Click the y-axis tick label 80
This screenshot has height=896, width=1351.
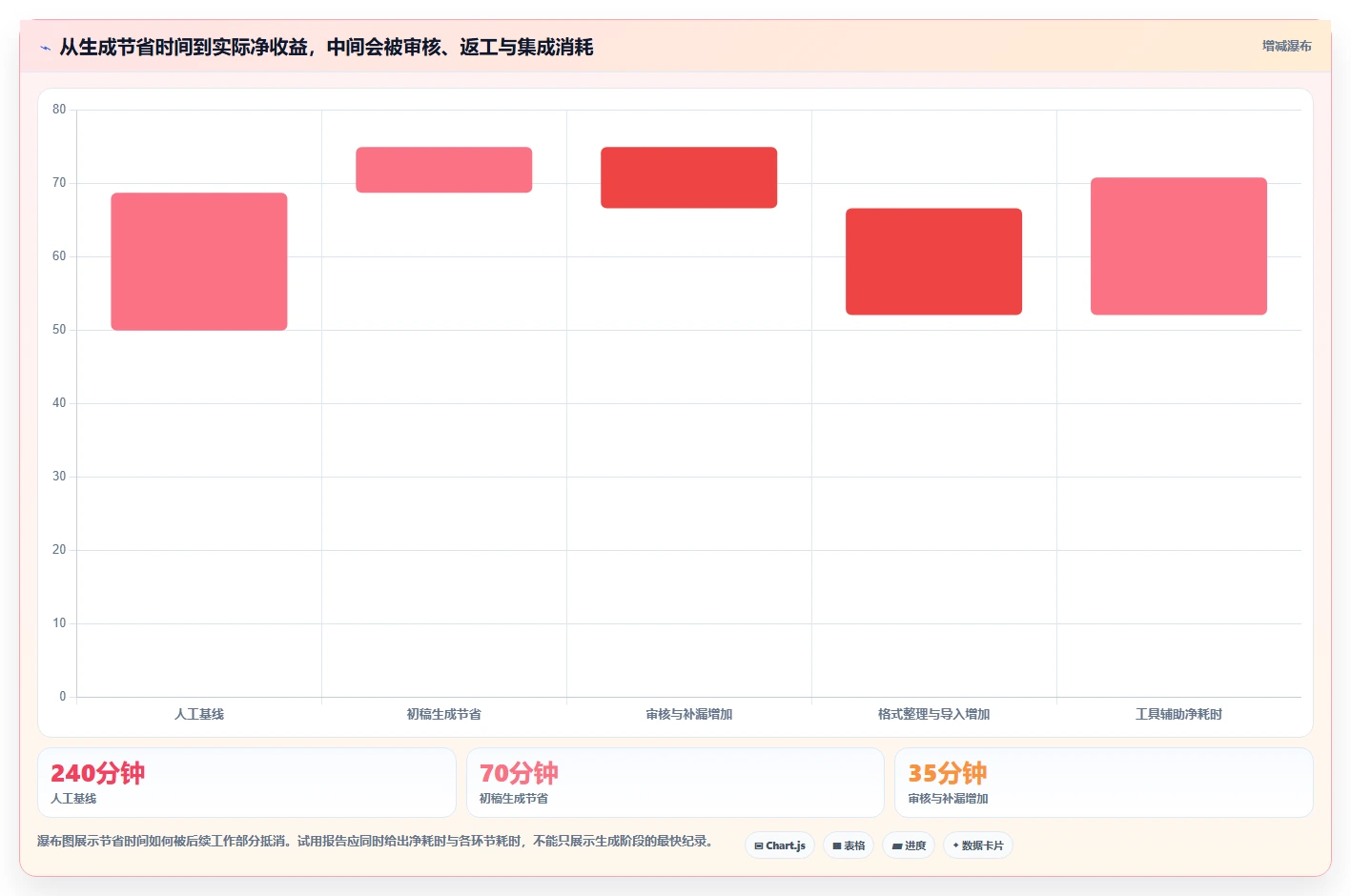(x=59, y=110)
